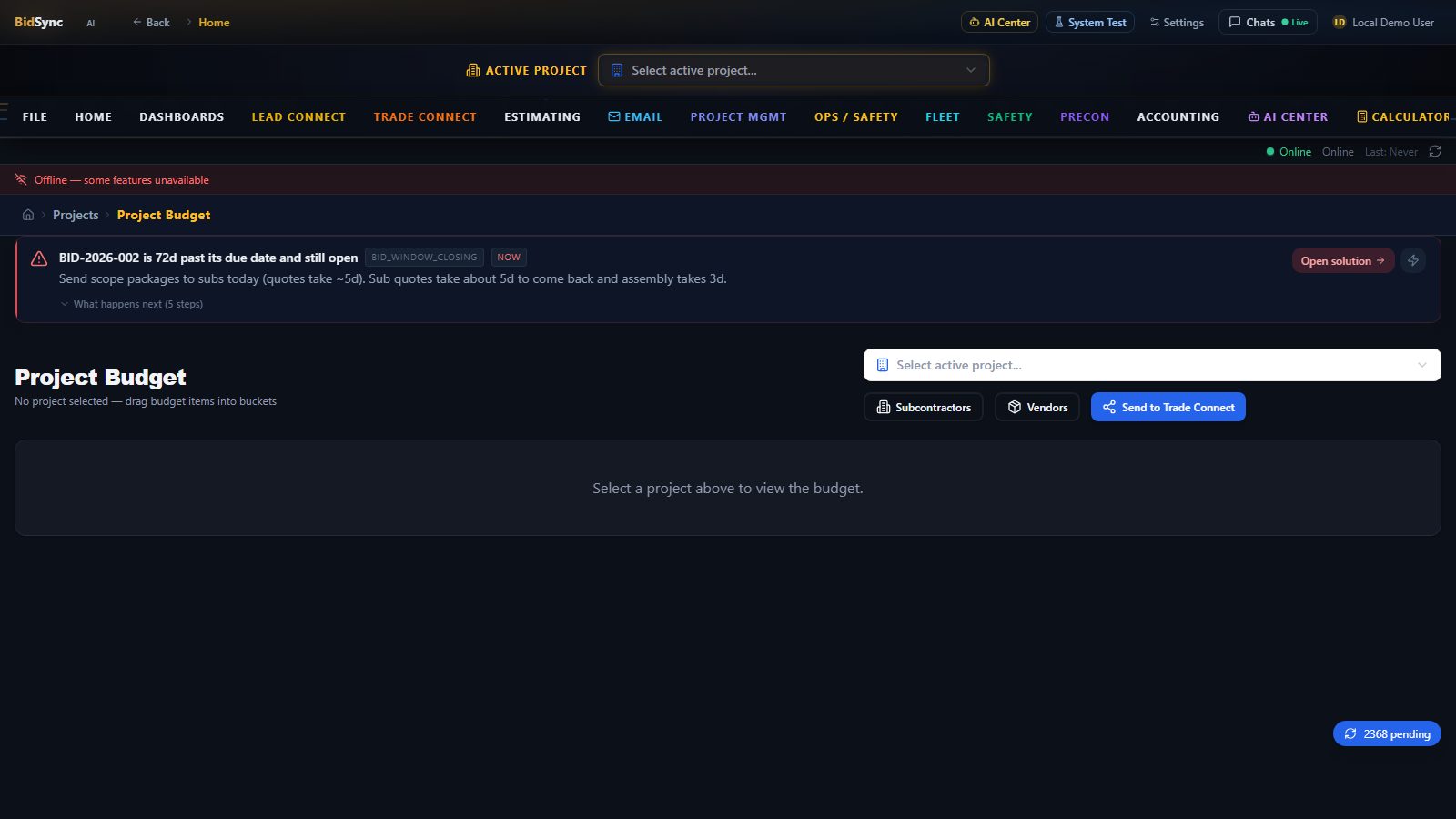Image resolution: width=1456 pixels, height=819 pixels.
Task: Open the FILE menu
Action: click(x=35, y=116)
